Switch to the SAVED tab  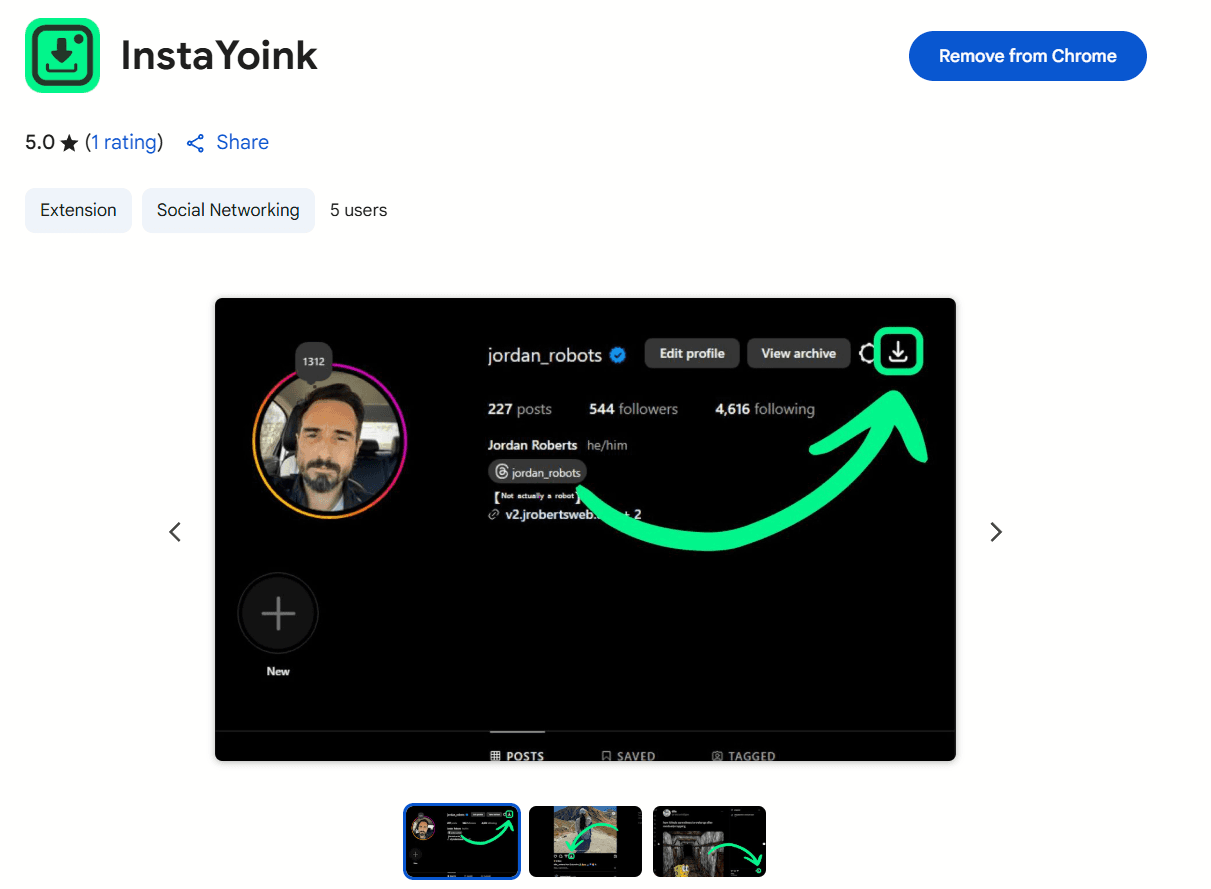pos(628,756)
